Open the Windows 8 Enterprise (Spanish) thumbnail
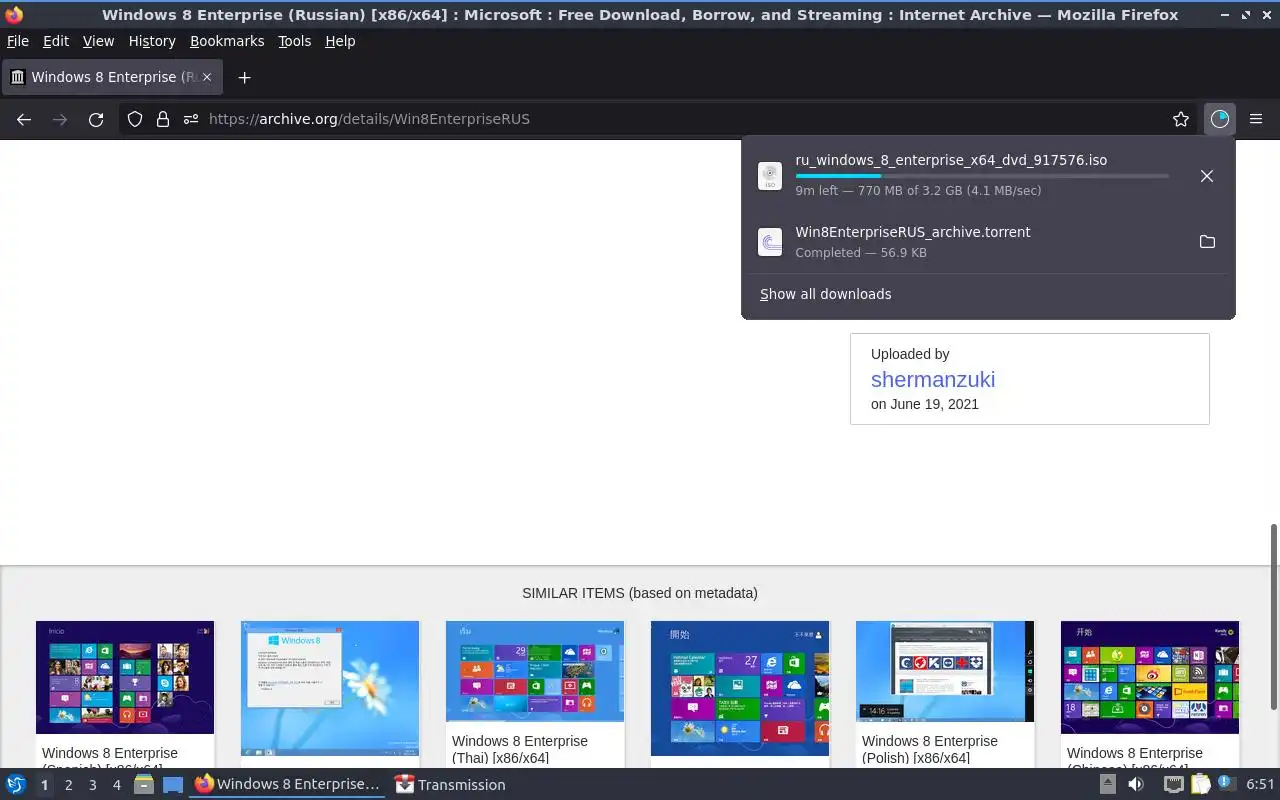The width and height of the screenshot is (1280, 800). (125, 677)
